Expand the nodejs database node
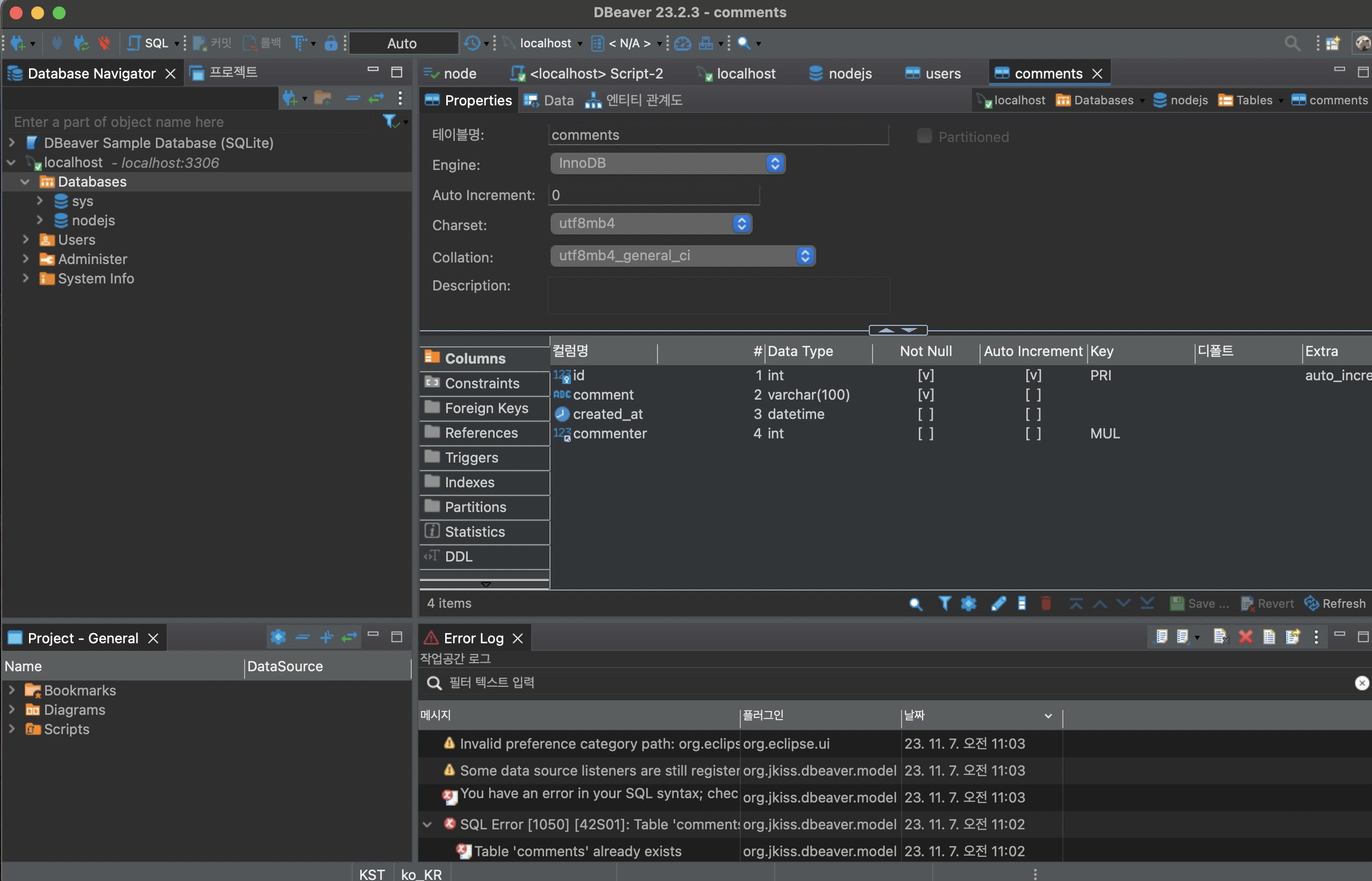The height and width of the screenshot is (881, 1372). pos(39,221)
